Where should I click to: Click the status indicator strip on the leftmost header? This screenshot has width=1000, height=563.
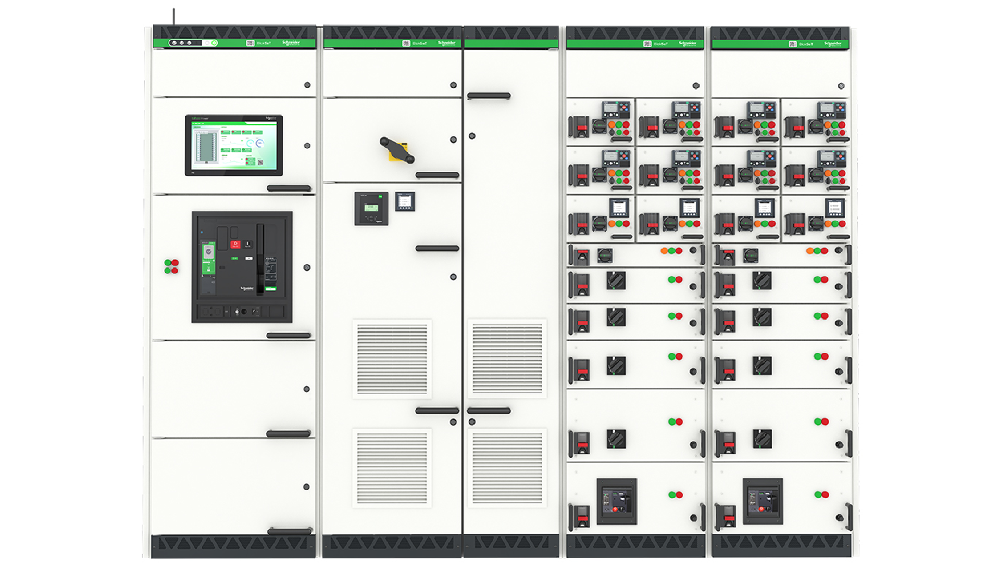(192, 43)
